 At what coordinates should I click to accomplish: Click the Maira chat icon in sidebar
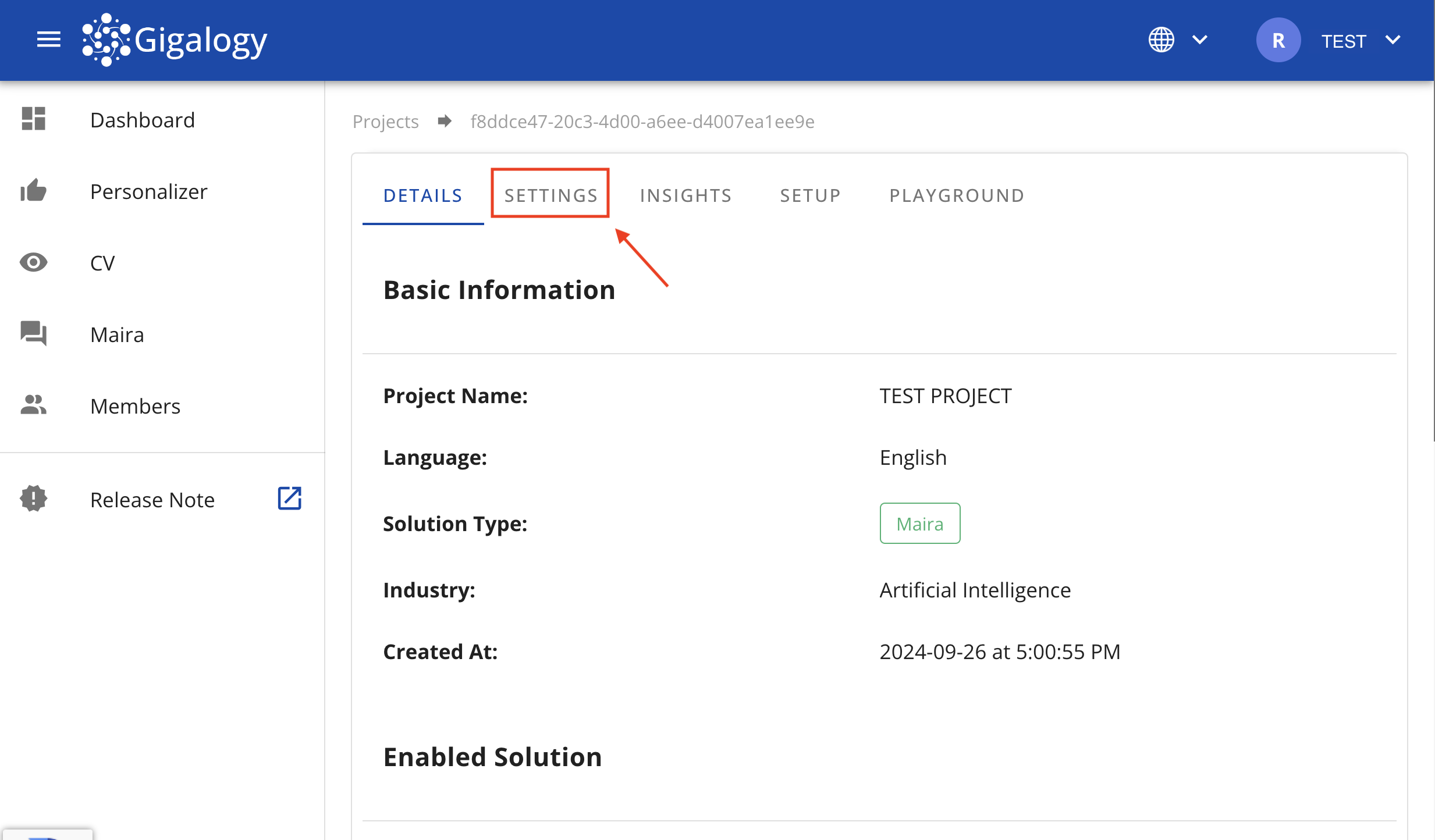click(x=34, y=334)
